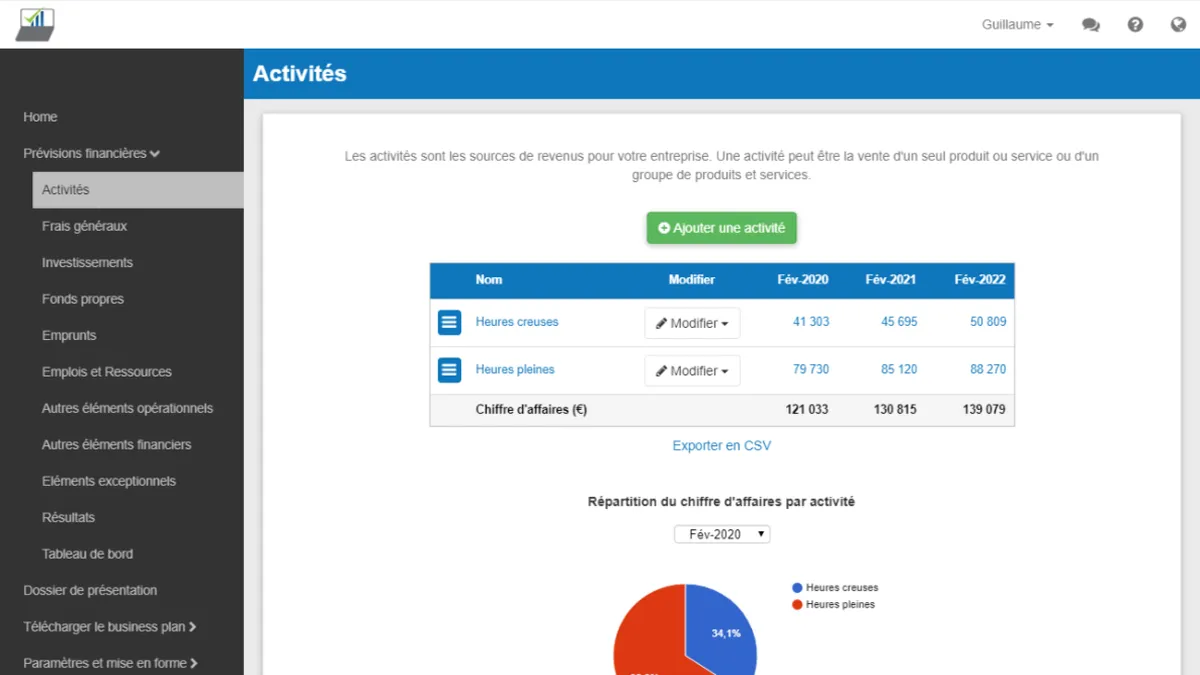Click the Fév-2020 column header
This screenshot has height=675, width=1200.
(803, 280)
